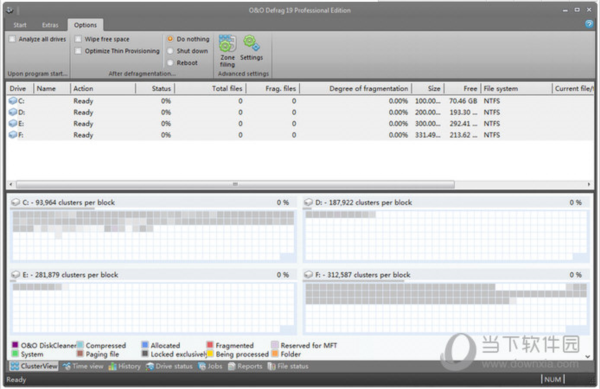This screenshot has width=600, height=389.
Task: Click the 70.46 GB free value for C:
Action: click(x=463, y=101)
